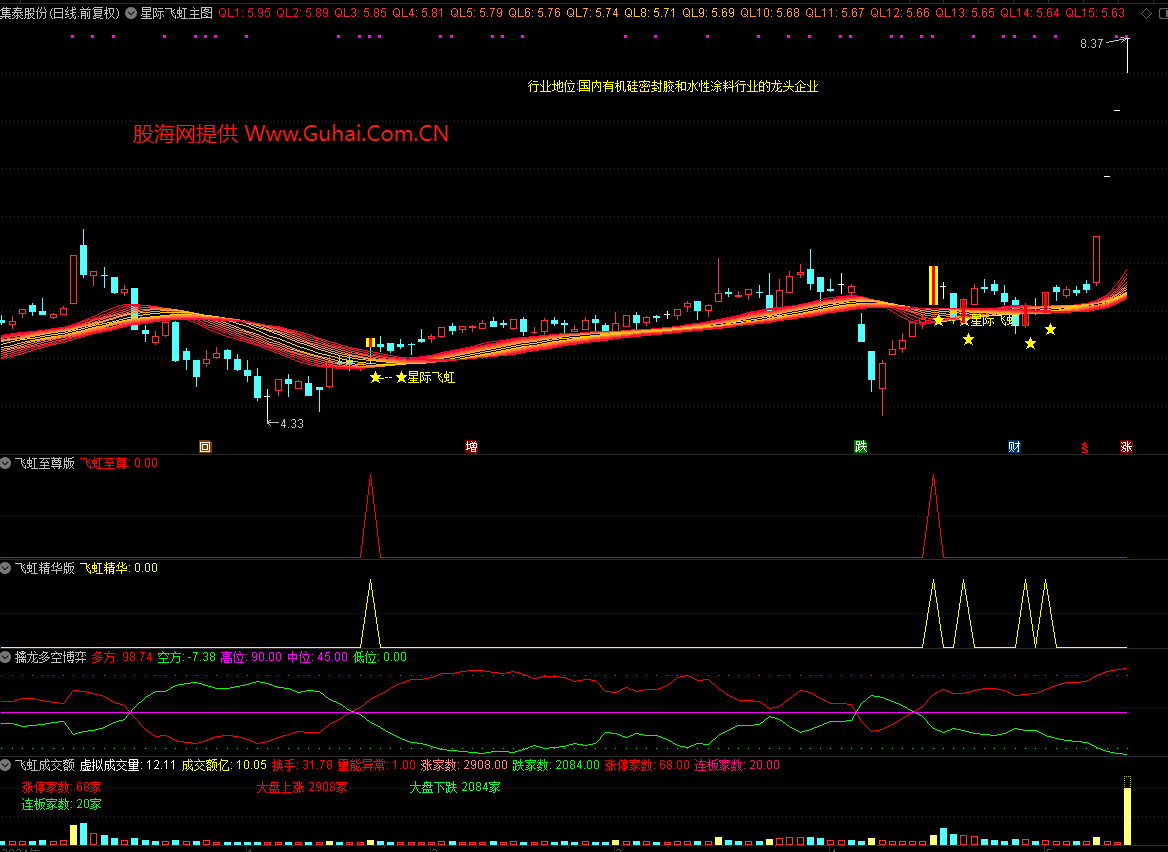The height and width of the screenshot is (852, 1168).
Task: Expand the main chart indicator dropdown
Action: (x=131, y=13)
